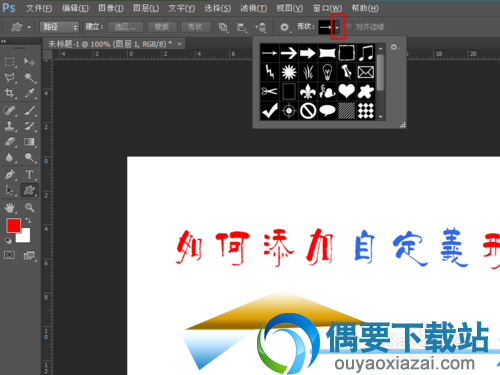Image resolution: width=500 pixels, height=375 pixels.
Task: Choose the checkmark shape
Action: [269, 110]
